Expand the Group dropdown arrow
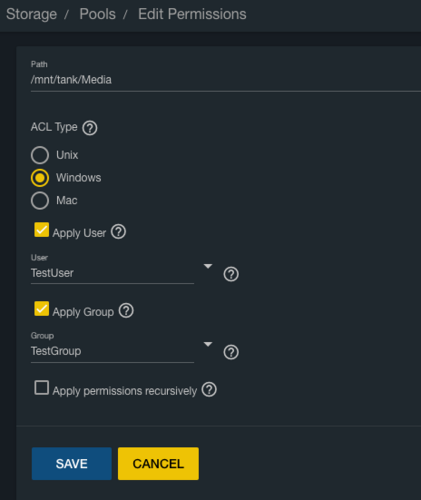Screen dimensions: 421x500 (208, 344)
